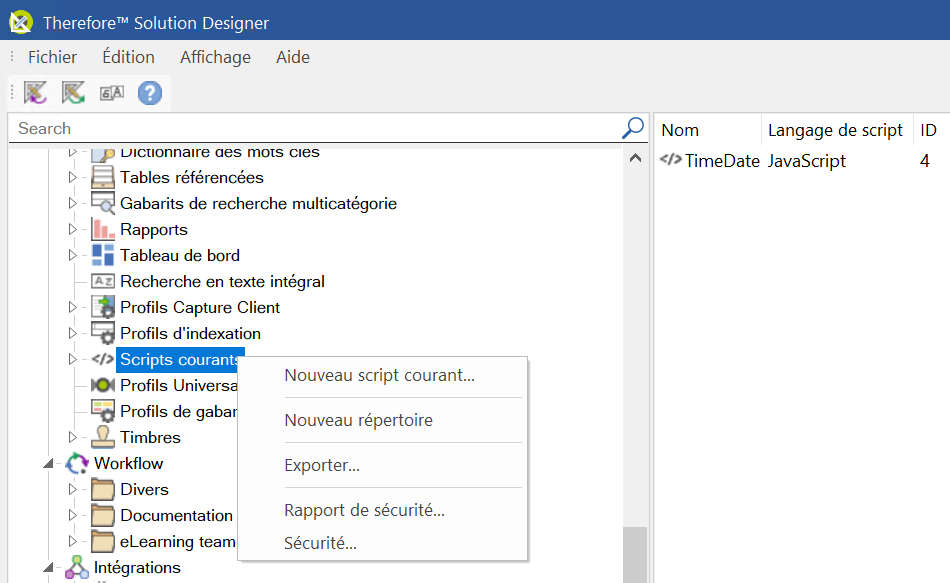
Task: Sort by Langage de script column header
Action: pos(835,130)
